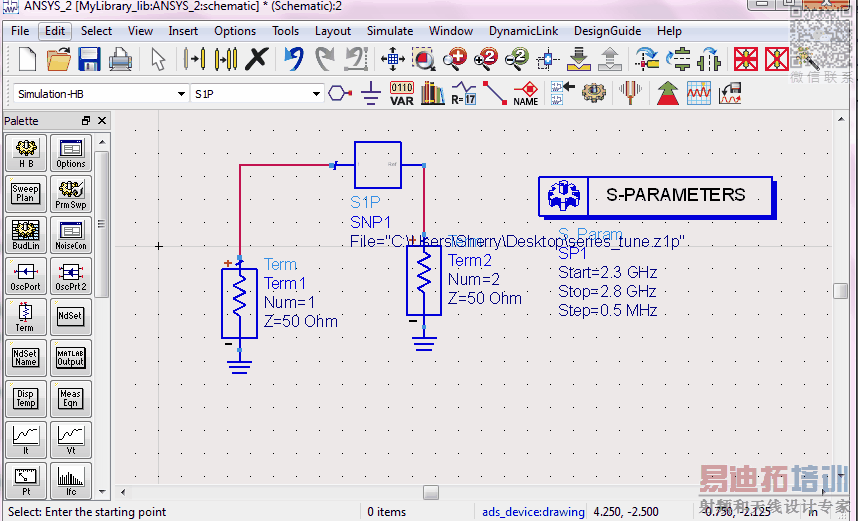The height and width of the screenshot is (521, 858).
Task: Open the Tools menu
Action: point(286,31)
